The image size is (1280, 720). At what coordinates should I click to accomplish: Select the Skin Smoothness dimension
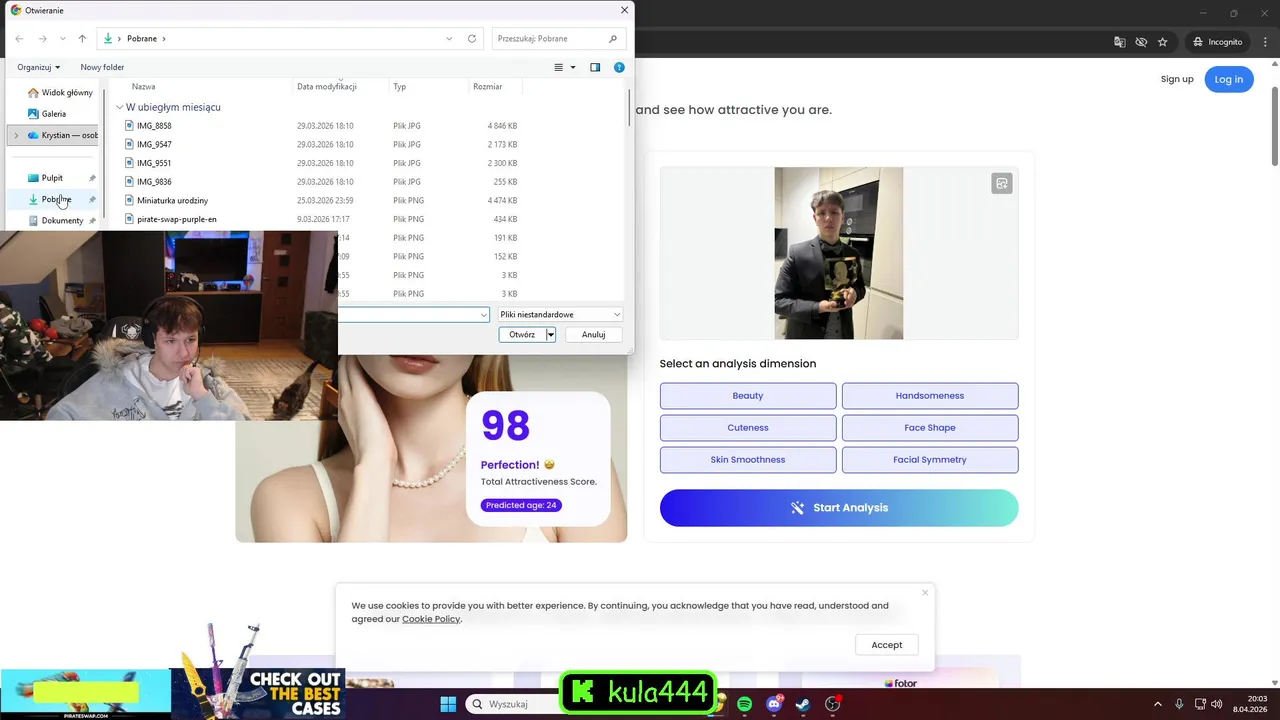click(748, 460)
